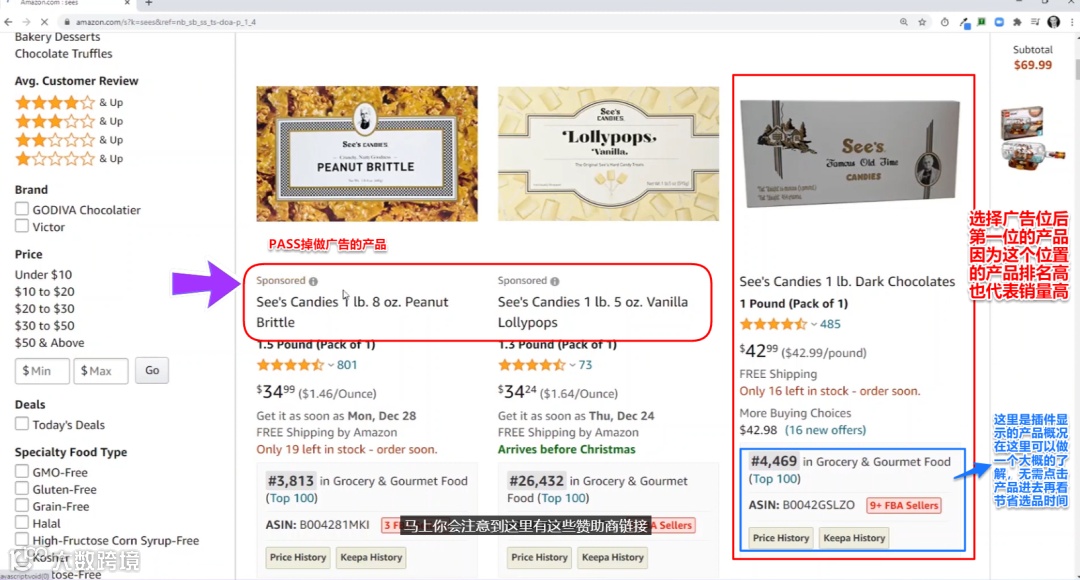Screen dimensions: 1080x580
Task: Click Keepa History for ASIN B0042GSLZO
Action: pos(854,538)
